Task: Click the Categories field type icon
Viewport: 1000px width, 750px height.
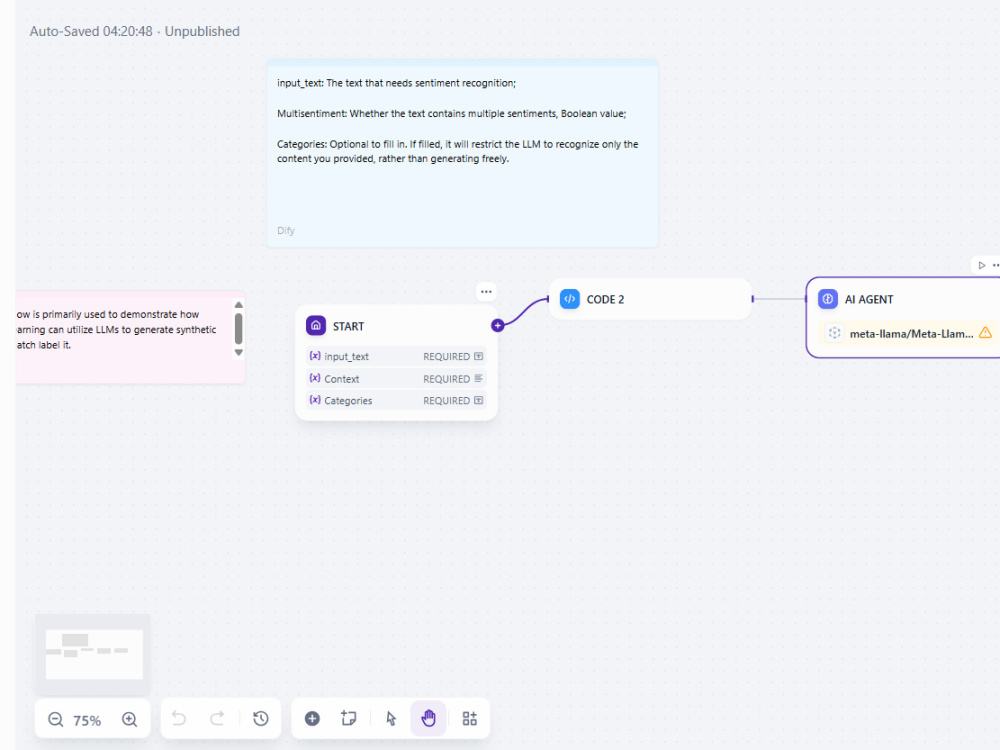Action: (478, 401)
